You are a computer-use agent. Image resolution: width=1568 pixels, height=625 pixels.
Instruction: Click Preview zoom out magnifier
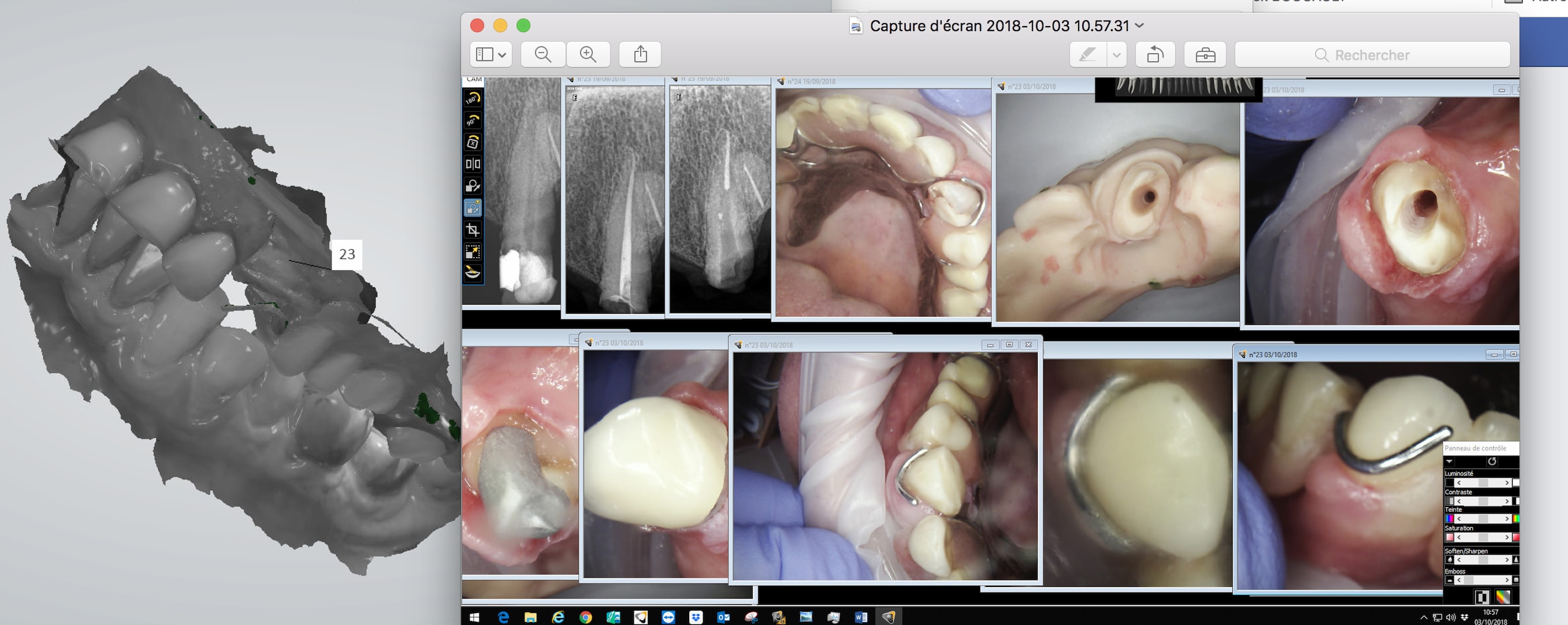[x=543, y=54]
